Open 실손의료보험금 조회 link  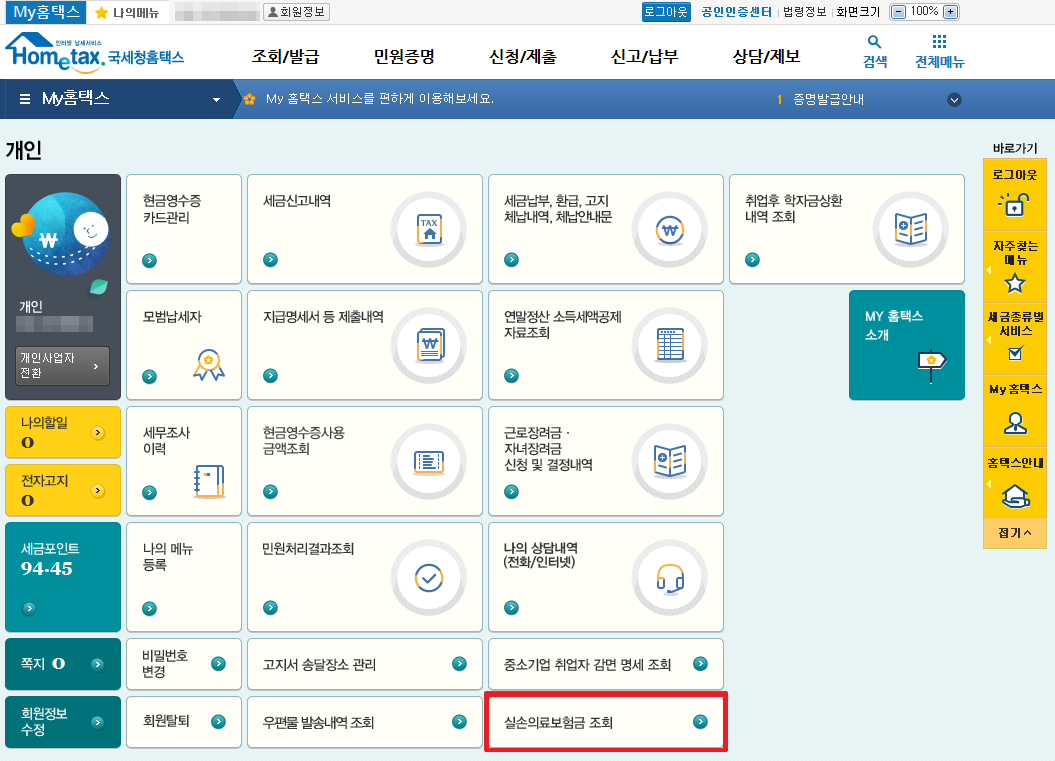pyautogui.click(x=605, y=722)
